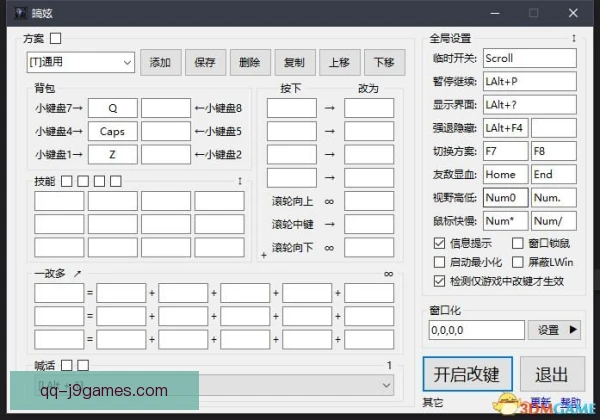Click the 开启改键 button

click(x=468, y=374)
